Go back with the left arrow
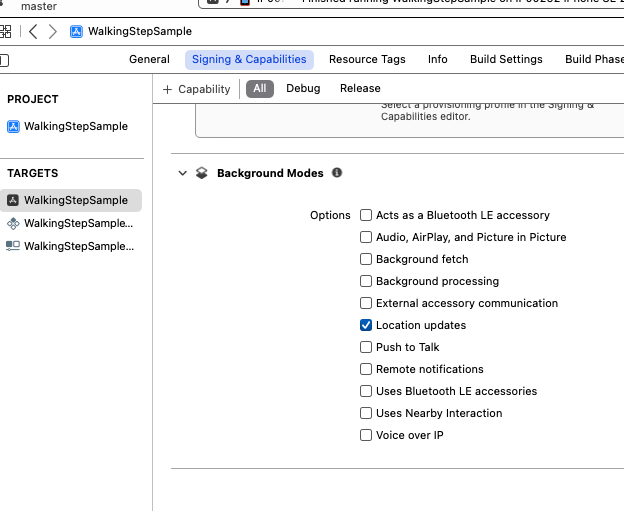Viewport: 624px width, 511px height. point(33,31)
